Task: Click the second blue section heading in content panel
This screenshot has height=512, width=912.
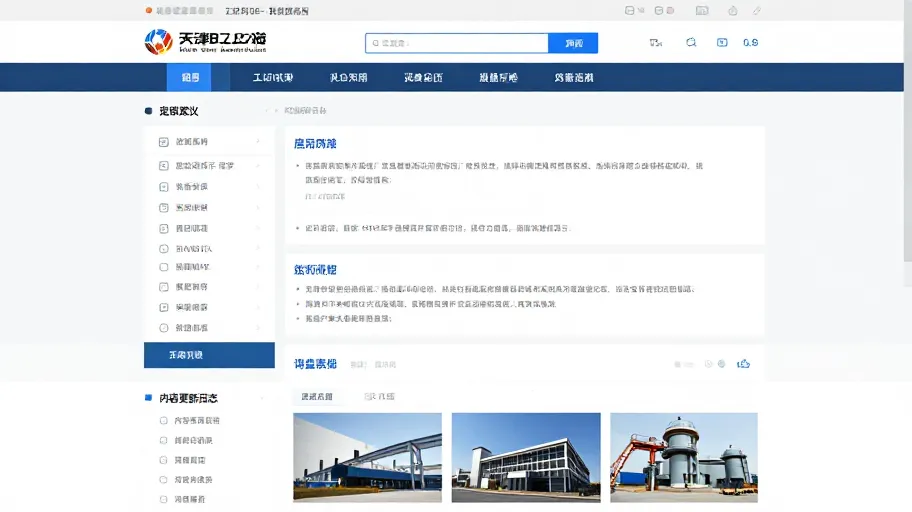Action: tap(315, 270)
